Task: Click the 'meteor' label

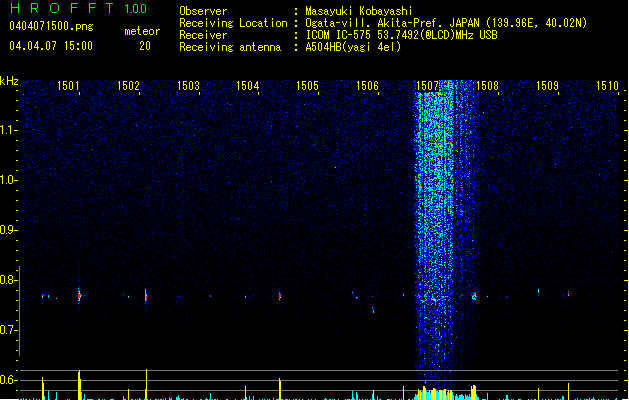Action: 142,31
